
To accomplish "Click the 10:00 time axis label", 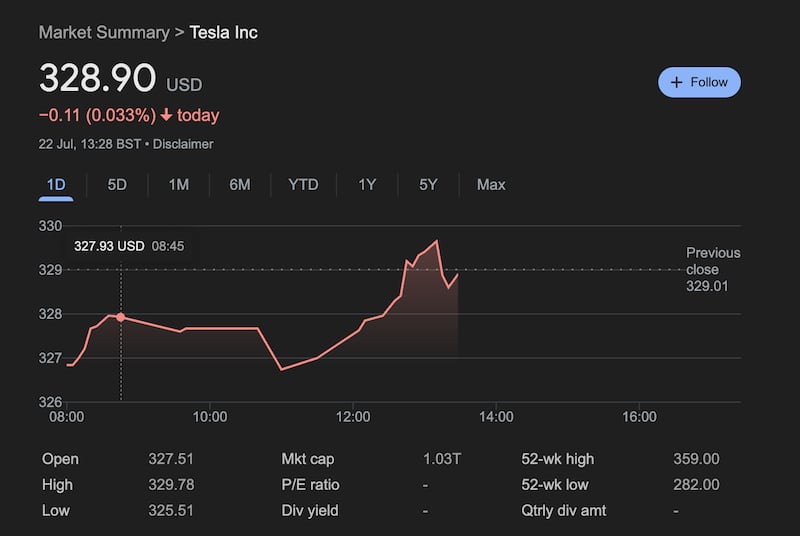I will (x=210, y=417).
